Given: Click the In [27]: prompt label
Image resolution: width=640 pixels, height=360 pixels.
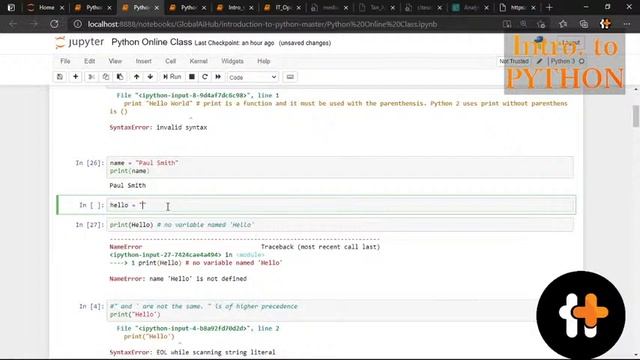Looking at the screenshot, I should coord(89,224).
